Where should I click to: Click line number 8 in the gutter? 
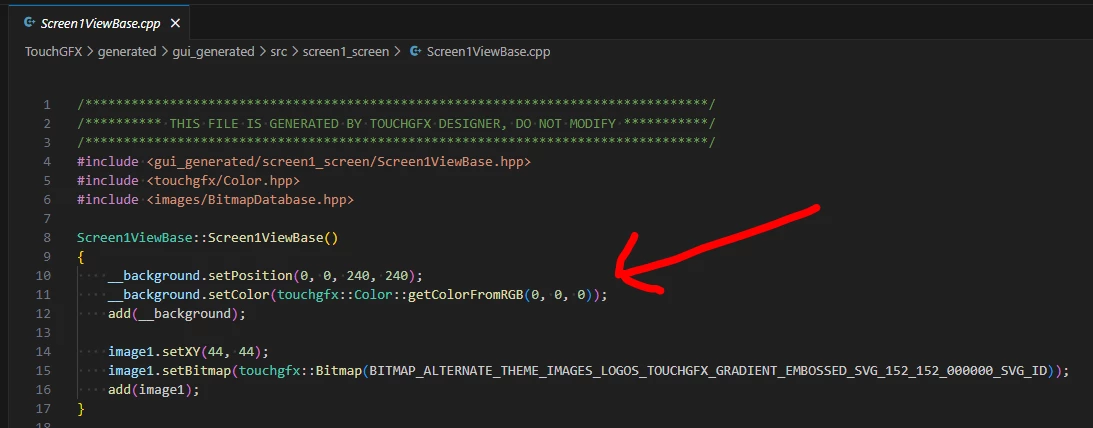47,238
